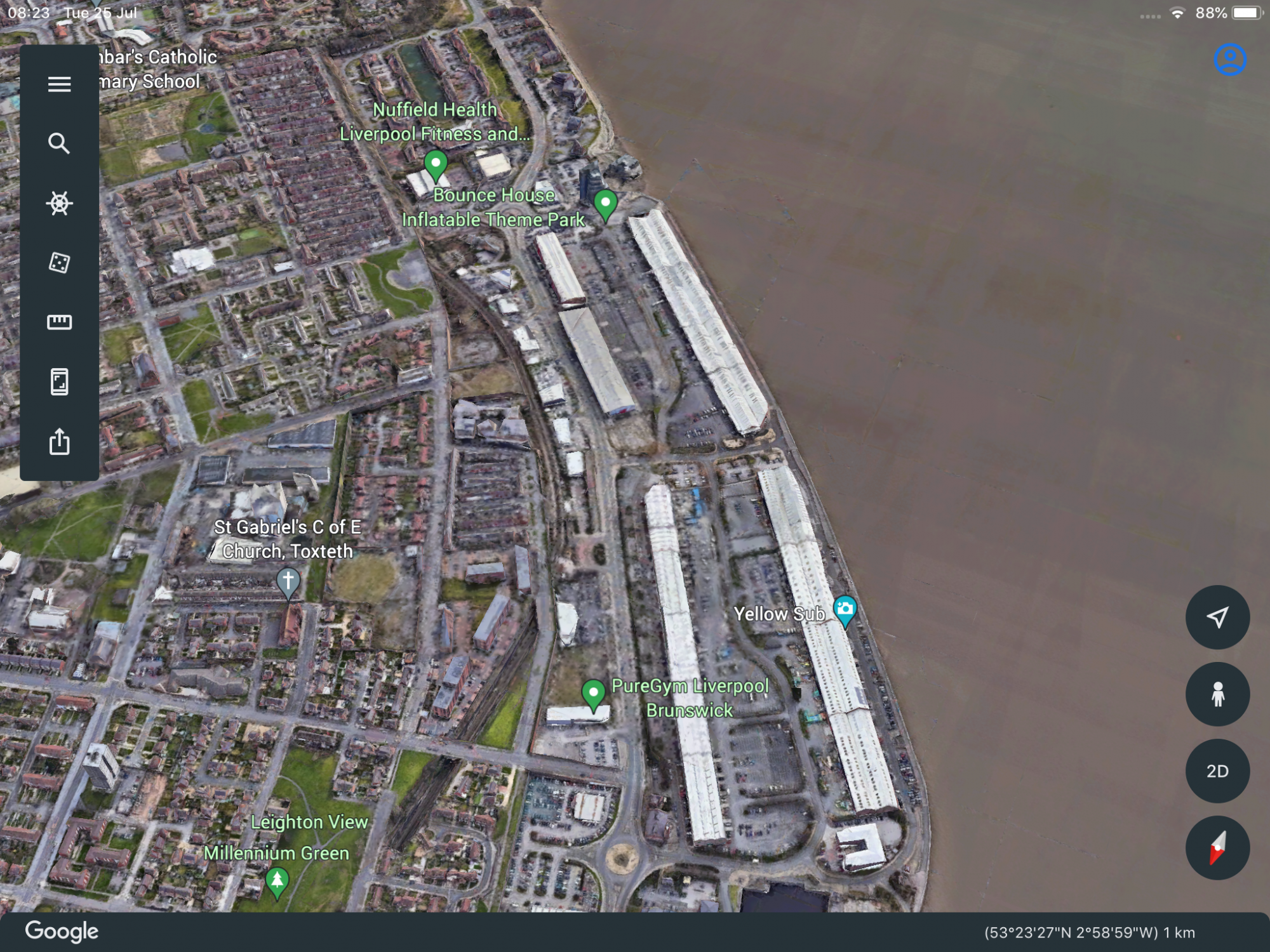Click the Google logo
The width and height of the screenshot is (1270, 952).
[62, 932]
